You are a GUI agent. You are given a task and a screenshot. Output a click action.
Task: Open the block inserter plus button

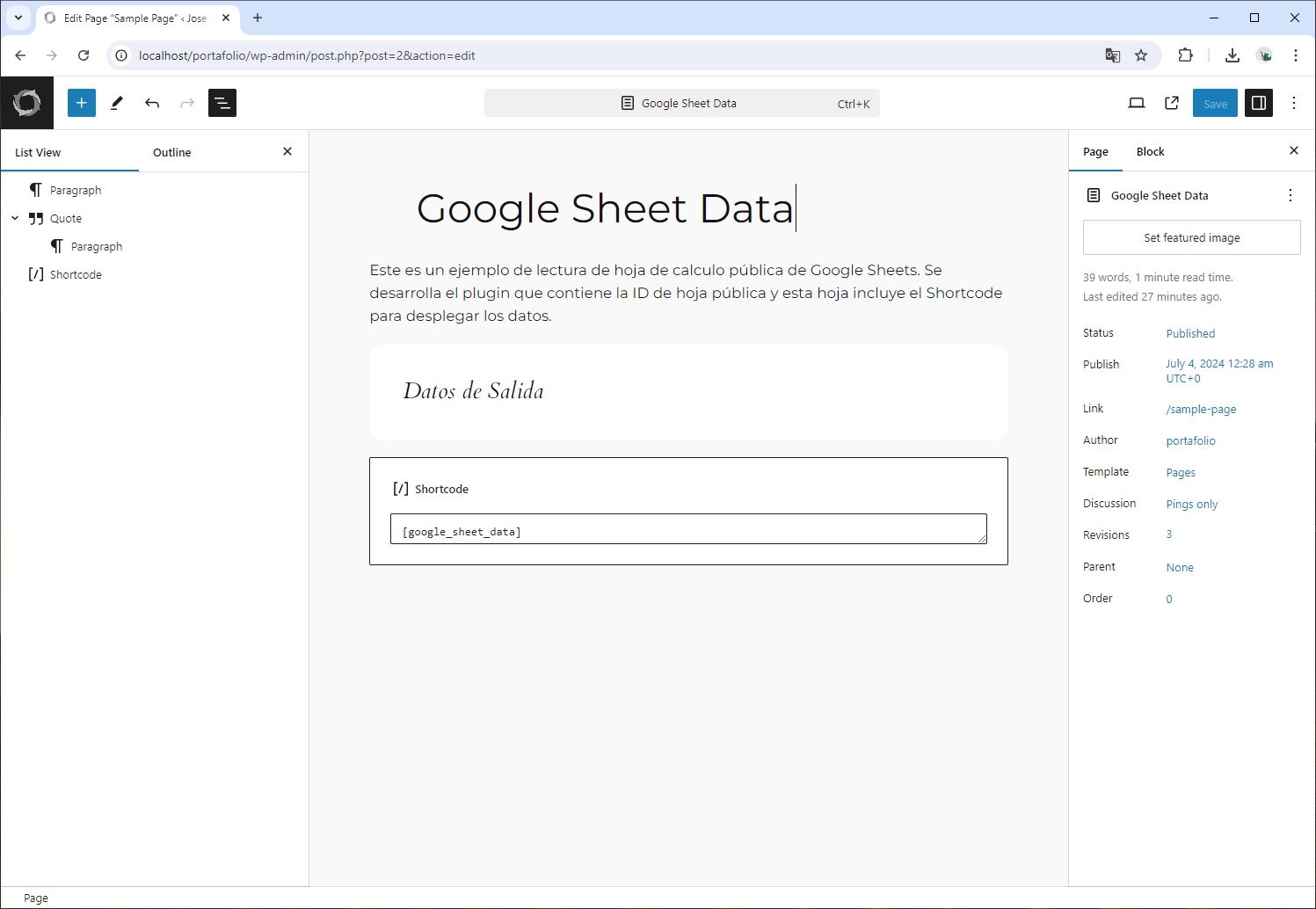(x=82, y=103)
